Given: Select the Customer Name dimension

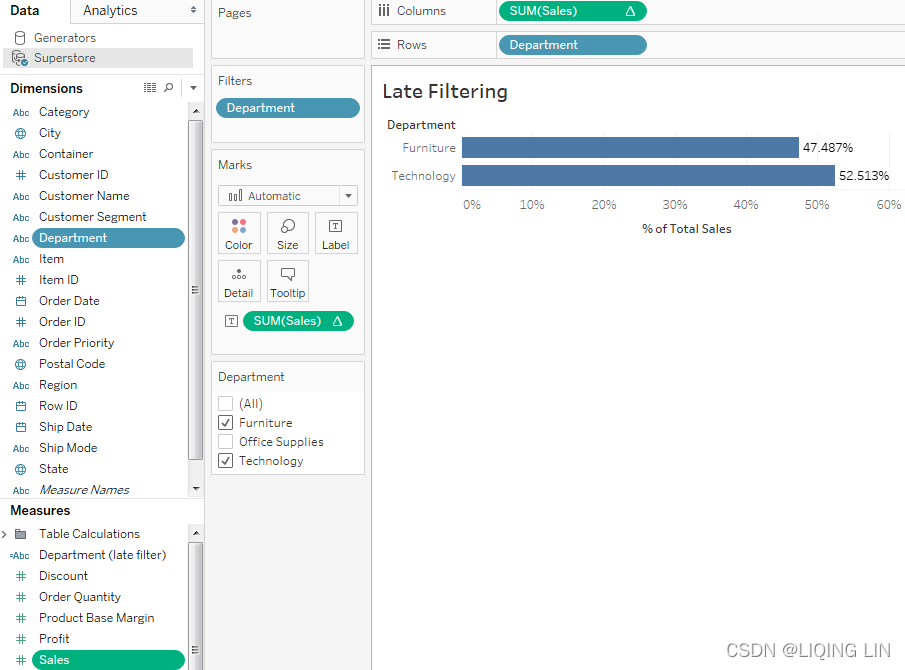Looking at the screenshot, I should pos(84,196).
